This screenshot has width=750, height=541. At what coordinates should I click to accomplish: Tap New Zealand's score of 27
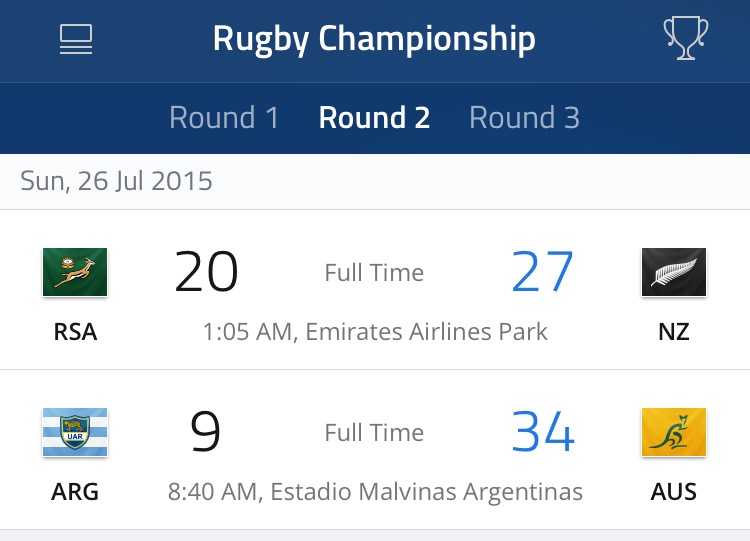(x=542, y=272)
